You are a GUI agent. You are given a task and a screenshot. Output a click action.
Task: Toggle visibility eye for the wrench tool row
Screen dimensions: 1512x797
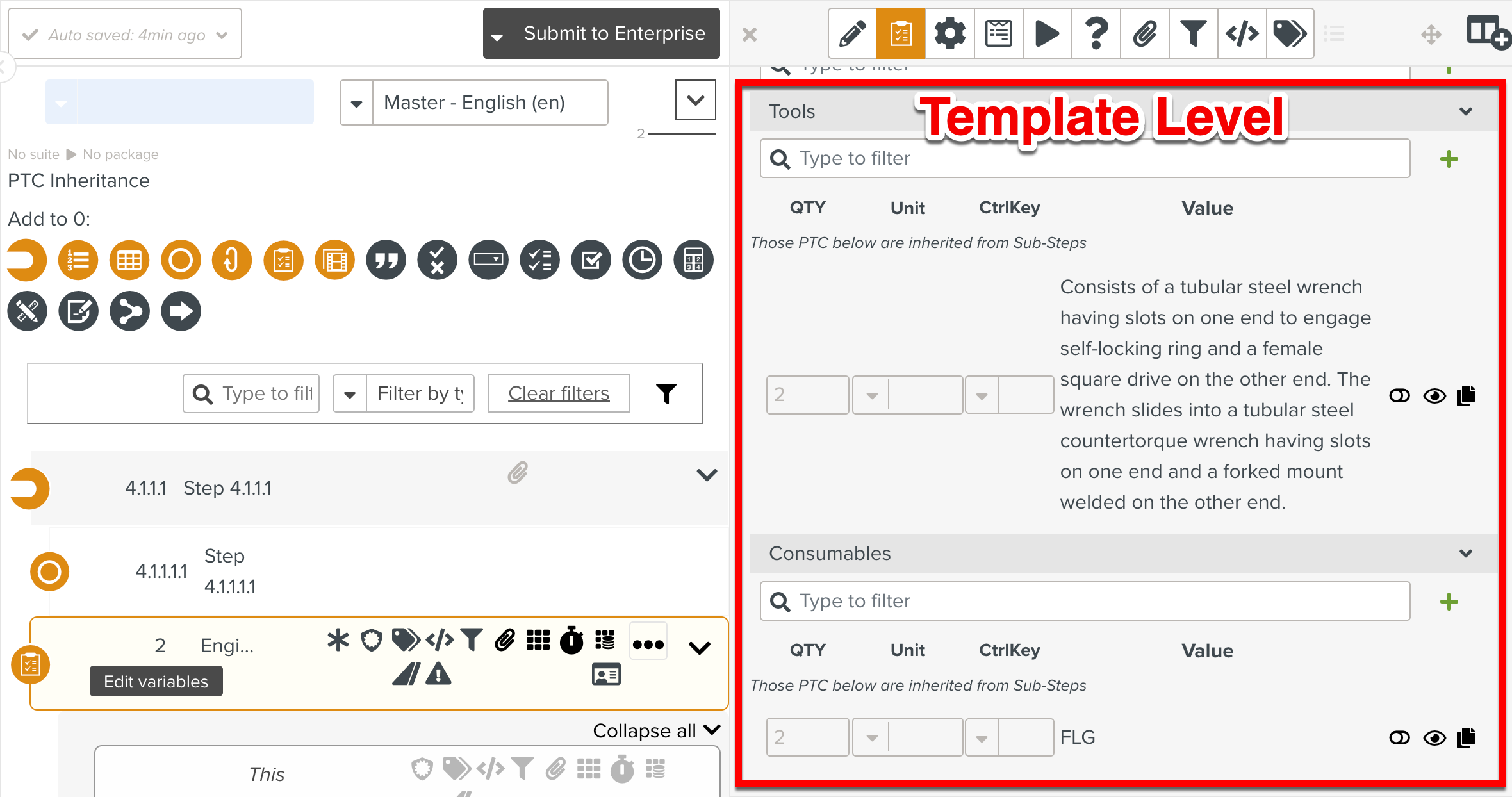1434,396
